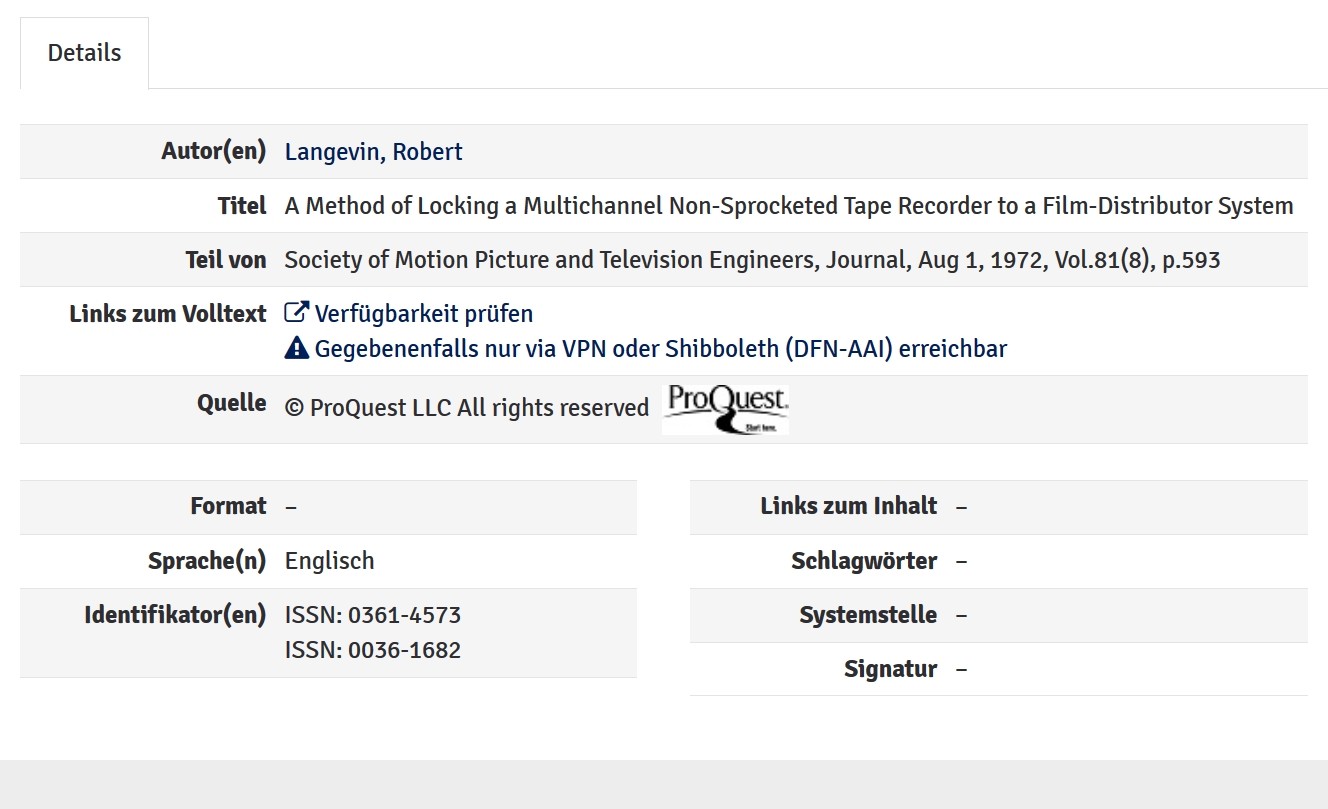Click the ProQuest logo image

(x=725, y=409)
